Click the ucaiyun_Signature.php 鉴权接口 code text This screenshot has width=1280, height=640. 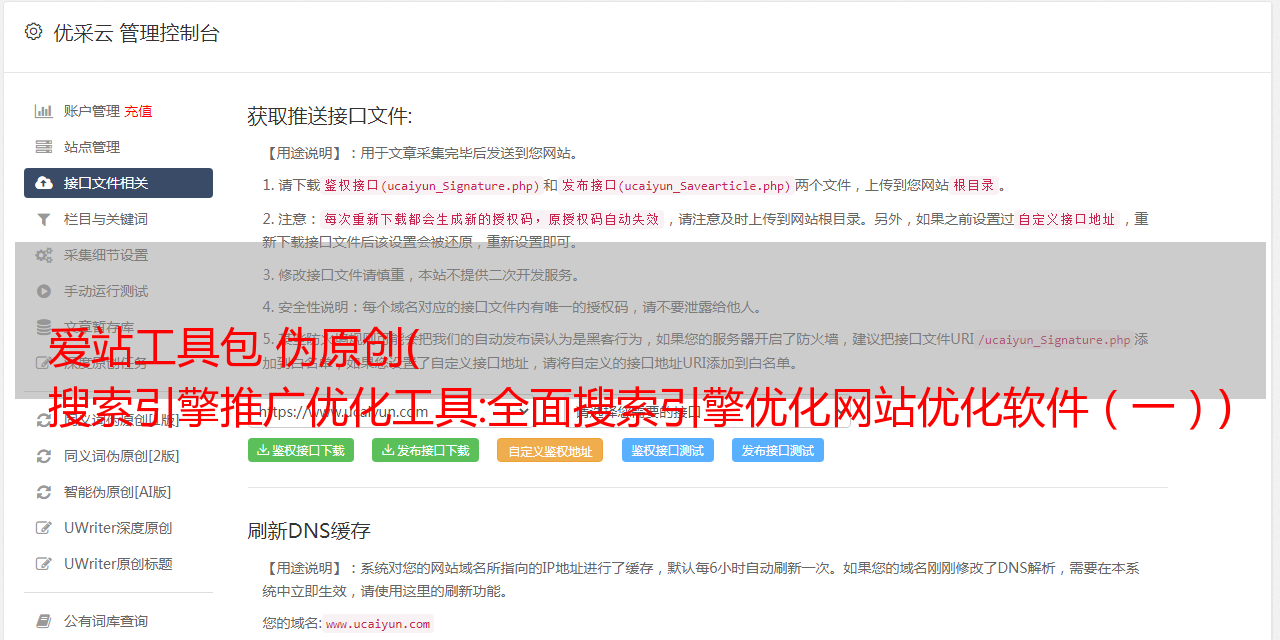pyautogui.click(x=431, y=185)
